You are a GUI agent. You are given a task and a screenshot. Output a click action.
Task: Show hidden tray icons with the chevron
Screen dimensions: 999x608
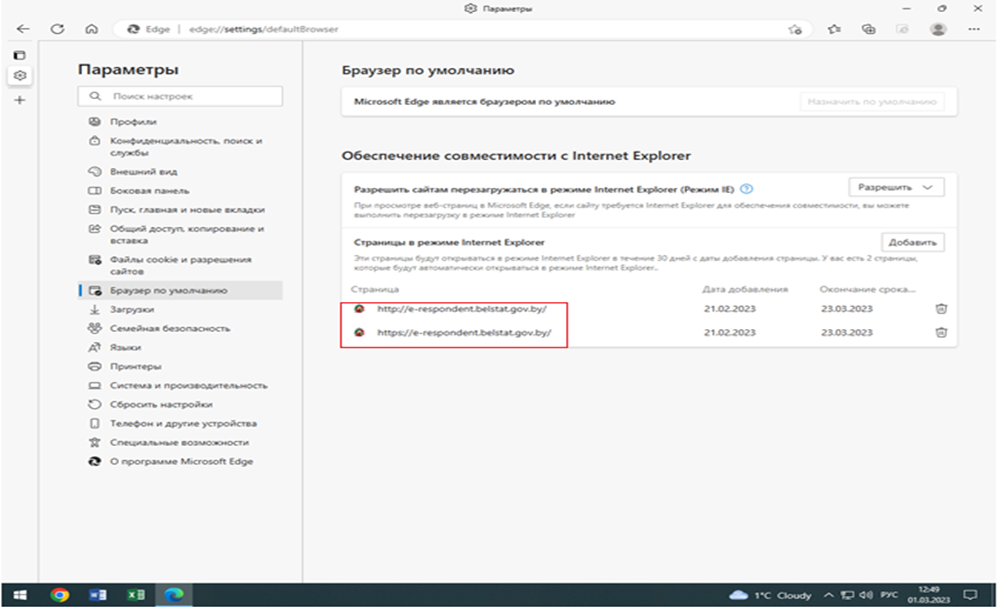pos(828,595)
